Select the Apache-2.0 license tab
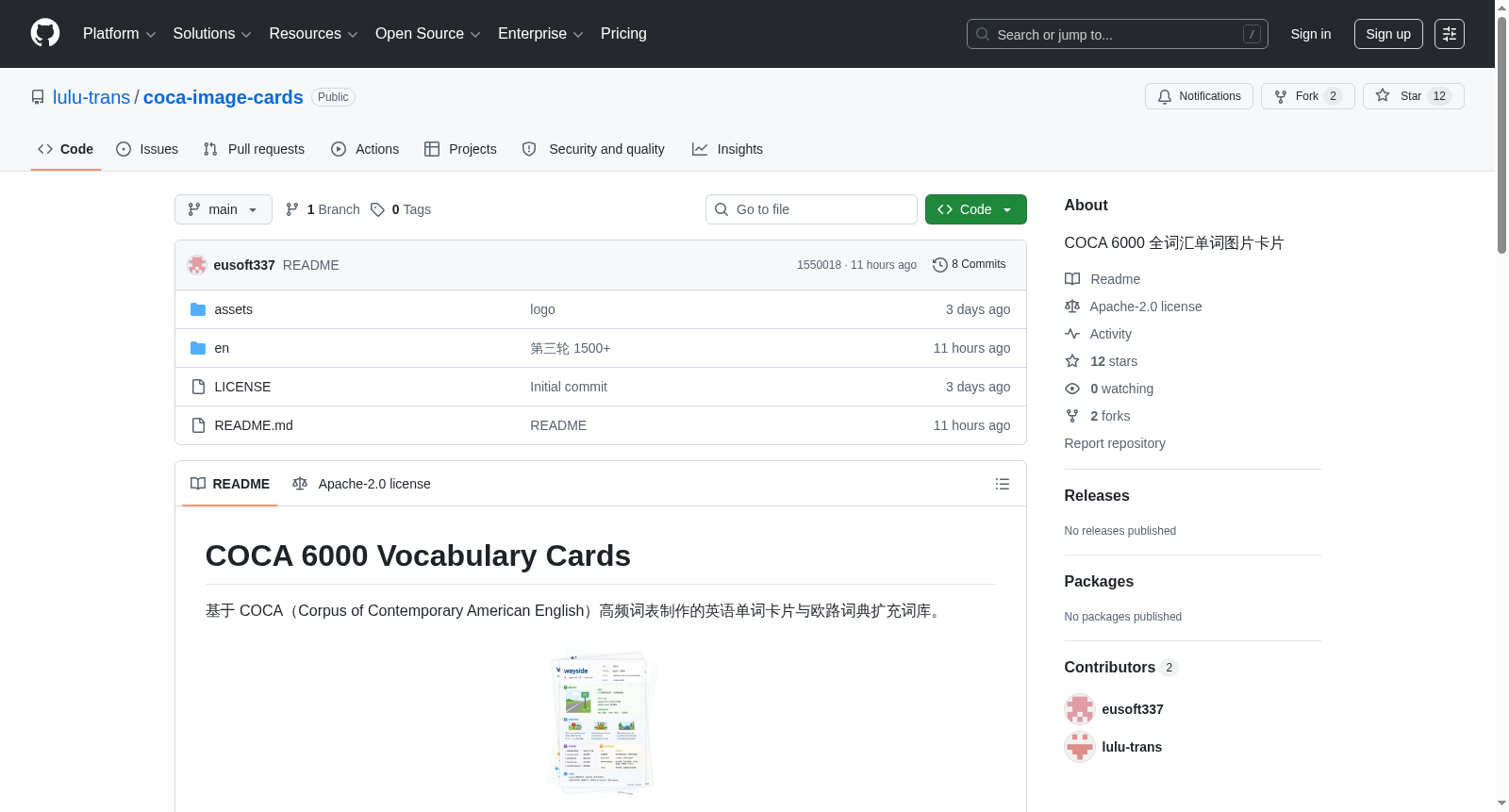This screenshot has width=1509, height=812. click(361, 484)
